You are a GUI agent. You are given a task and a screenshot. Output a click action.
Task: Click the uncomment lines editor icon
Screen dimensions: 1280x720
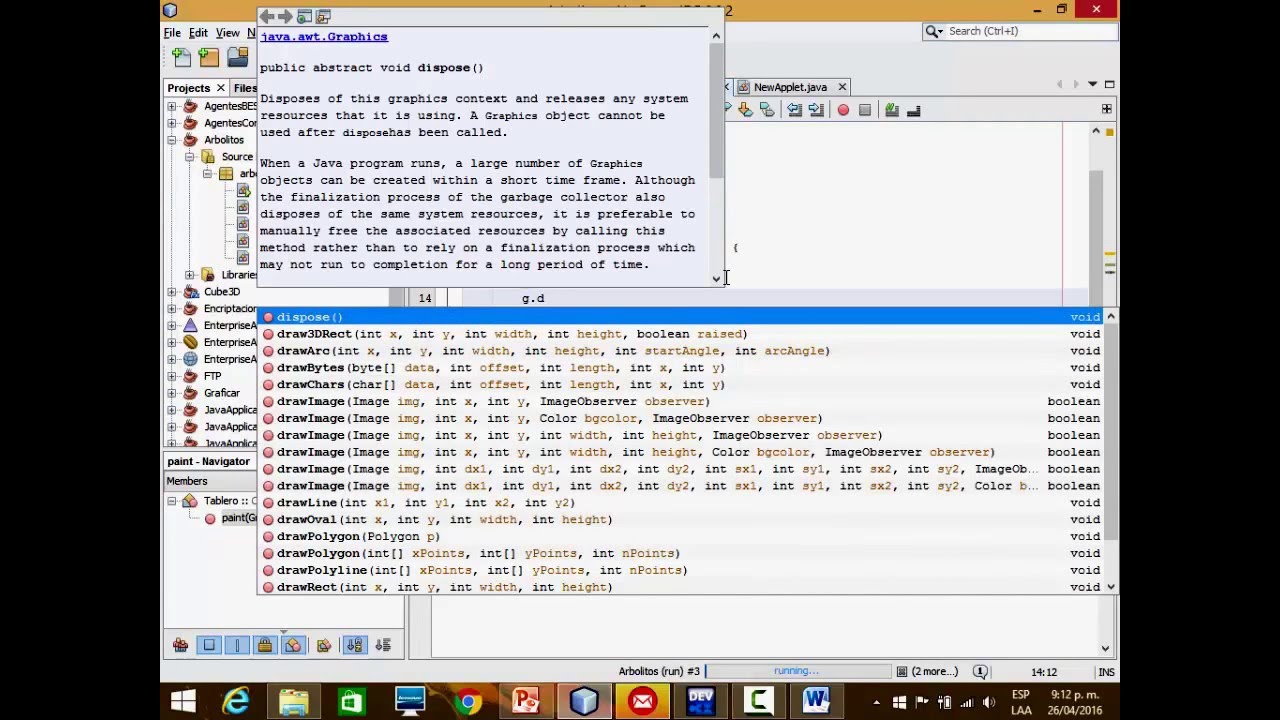pyautogui.click(x=913, y=110)
